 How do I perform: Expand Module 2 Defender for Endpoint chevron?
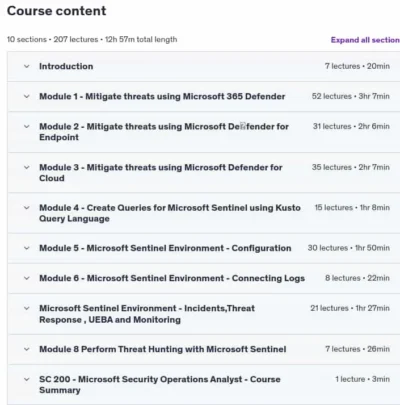click(x=27, y=126)
